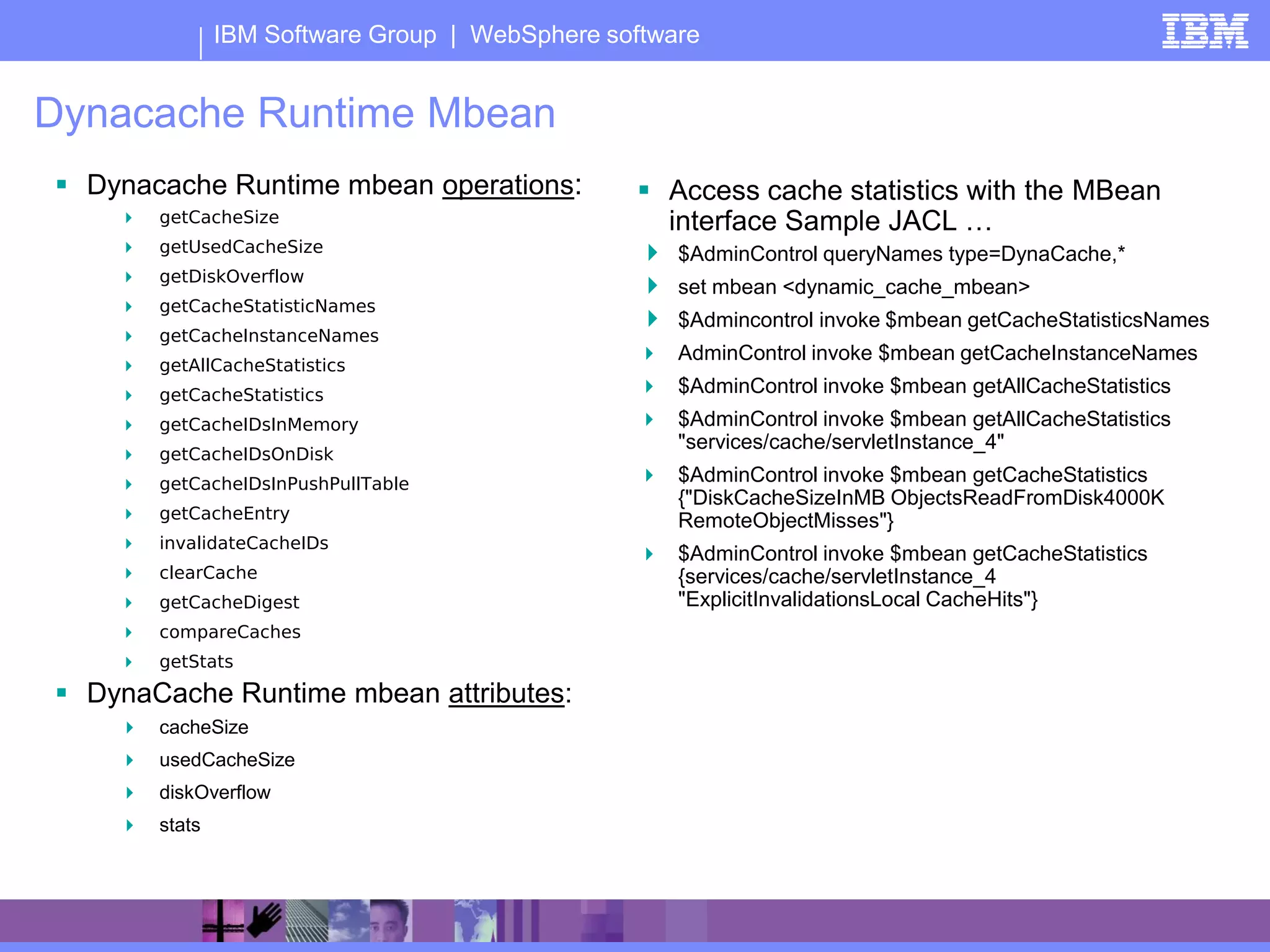Image resolution: width=1270 pixels, height=952 pixels.
Task: Select the clearCache operation
Action: tap(208, 573)
